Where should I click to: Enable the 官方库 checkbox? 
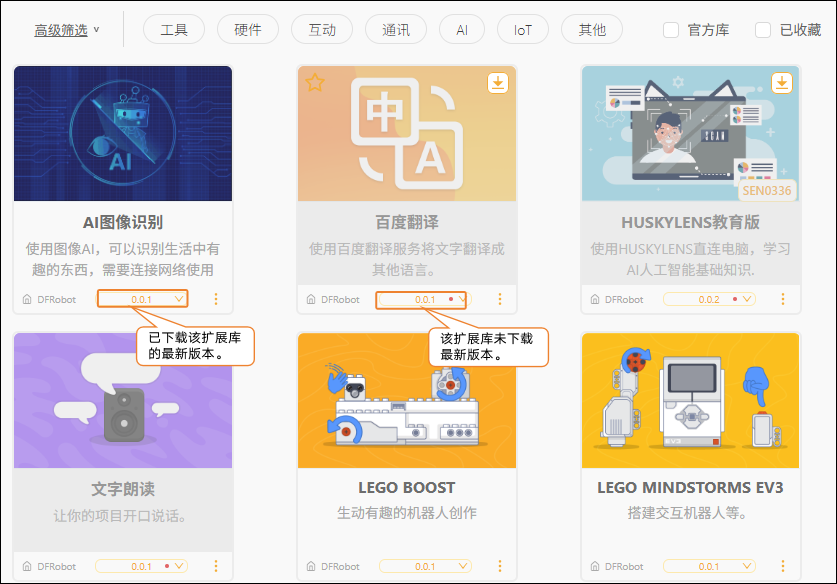(x=671, y=30)
